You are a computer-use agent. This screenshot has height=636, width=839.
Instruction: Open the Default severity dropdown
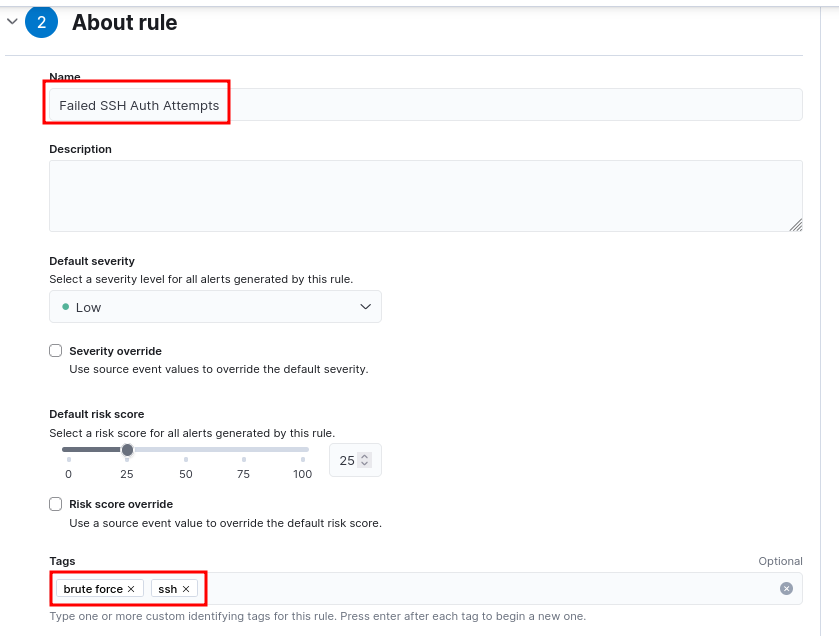(x=215, y=307)
